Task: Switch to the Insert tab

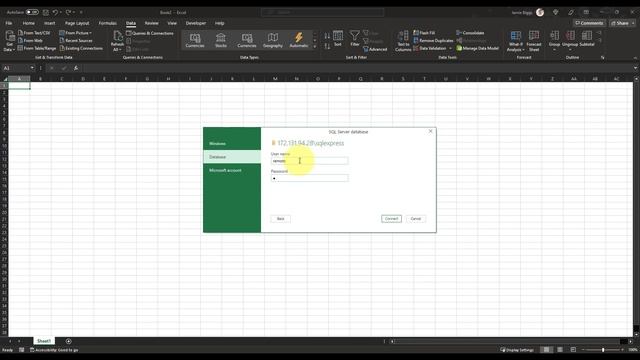Action: pos(49,23)
